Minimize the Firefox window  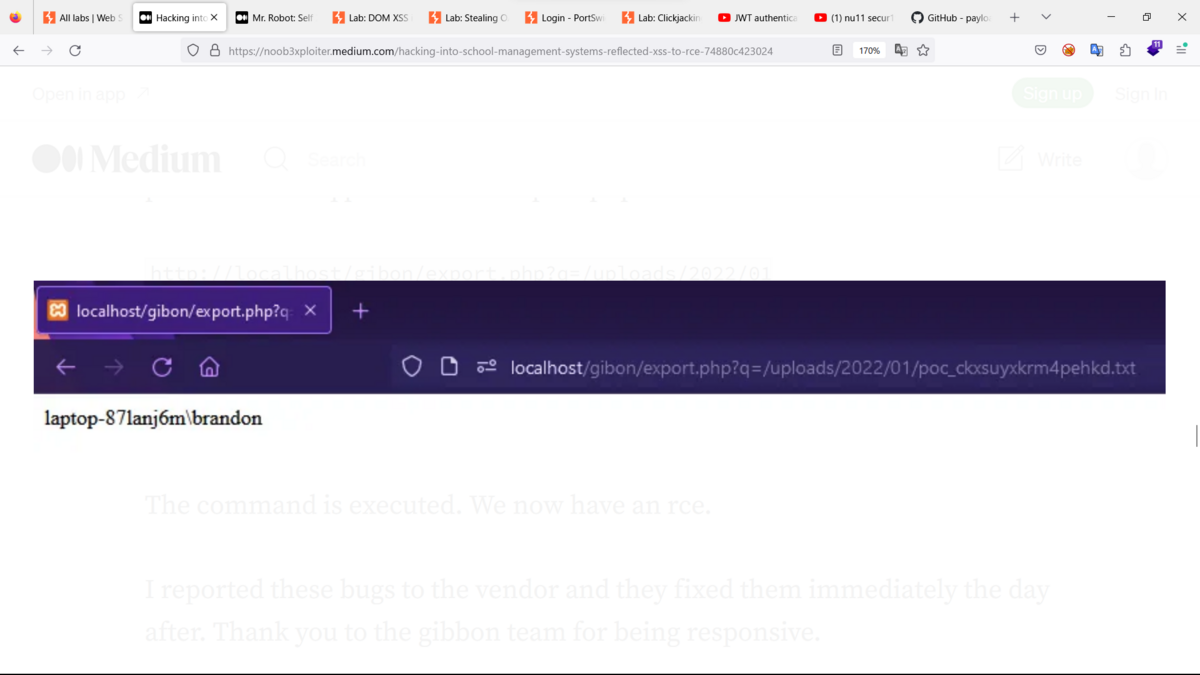tap(1111, 17)
